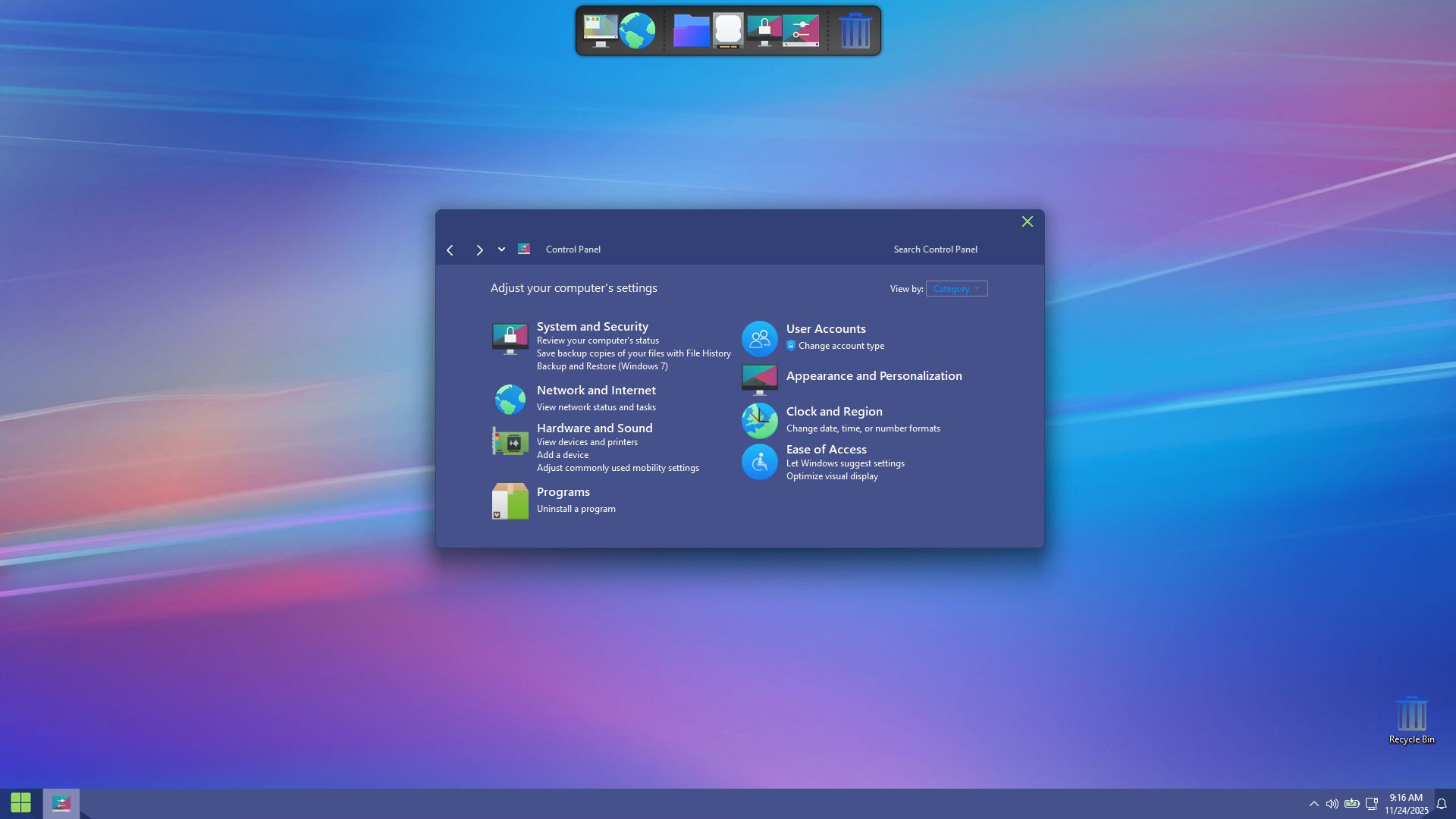
Task: Show hidden system tray icons
Action: pyautogui.click(x=1313, y=804)
